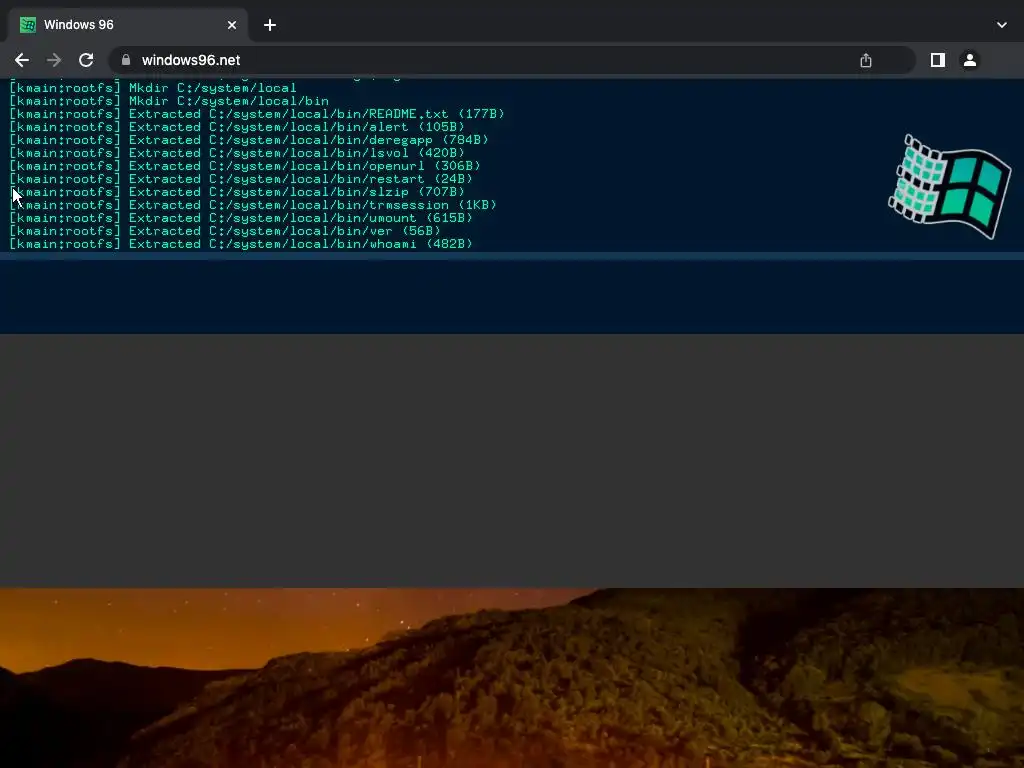Click the 'bin/ver (56B)' log line
The width and height of the screenshot is (1024, 768).
[225, 231]
